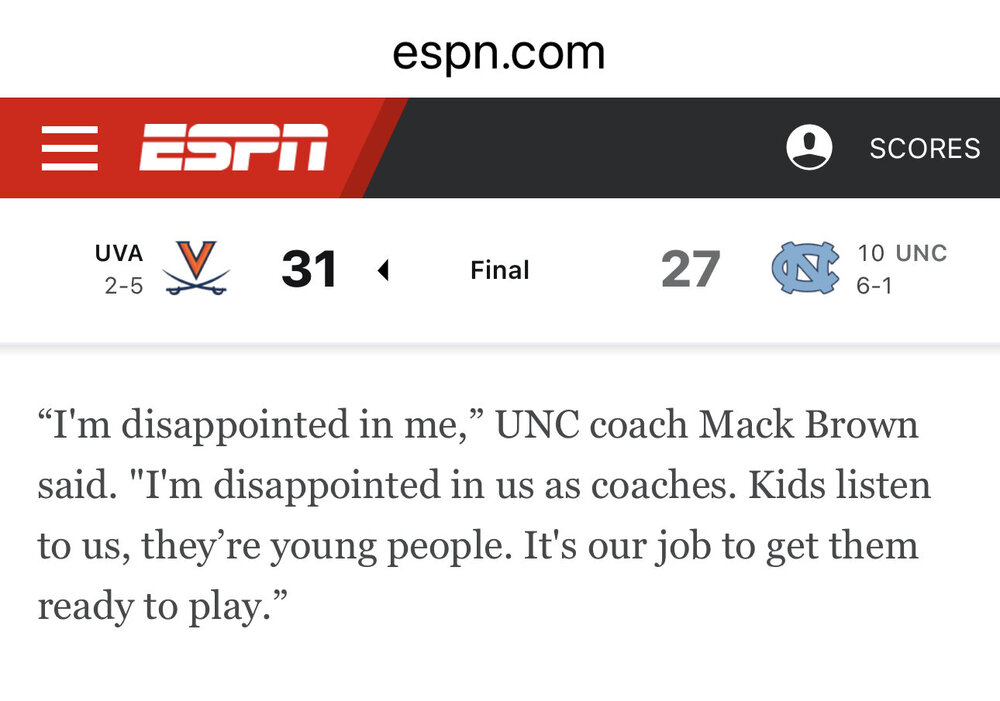Select the UNC team name

click(921, 254)
